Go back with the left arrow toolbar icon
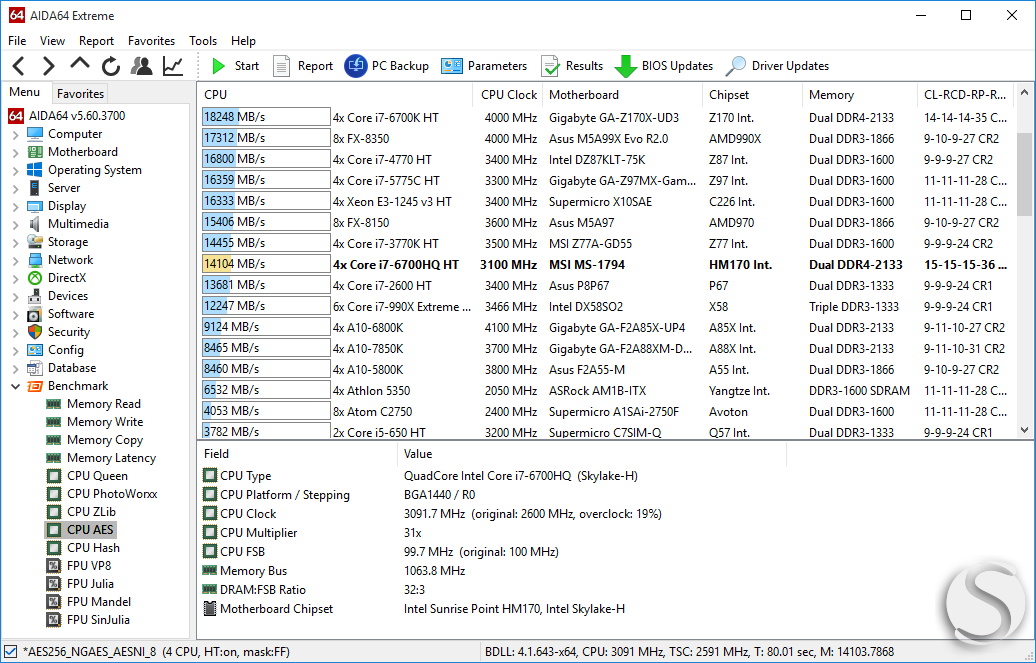This screenshot has width=1036, height=663. point(18,65)
